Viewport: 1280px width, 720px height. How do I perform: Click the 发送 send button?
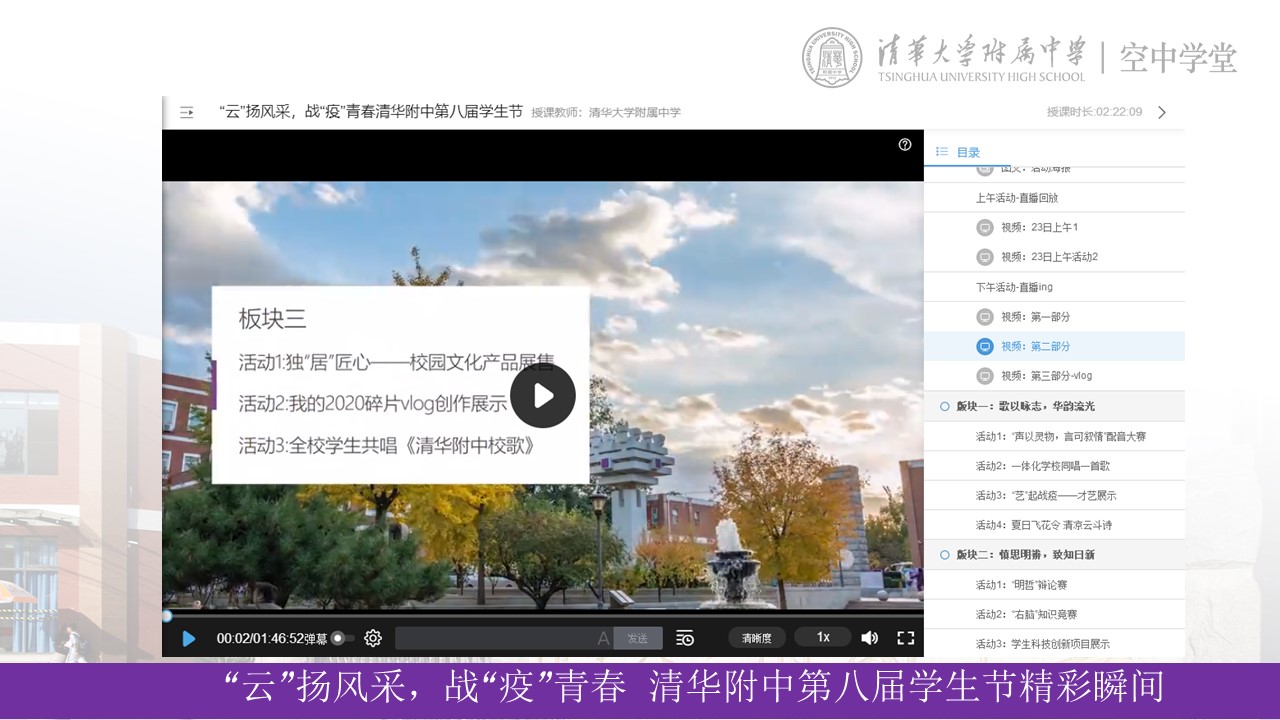[x=637, y=638]
